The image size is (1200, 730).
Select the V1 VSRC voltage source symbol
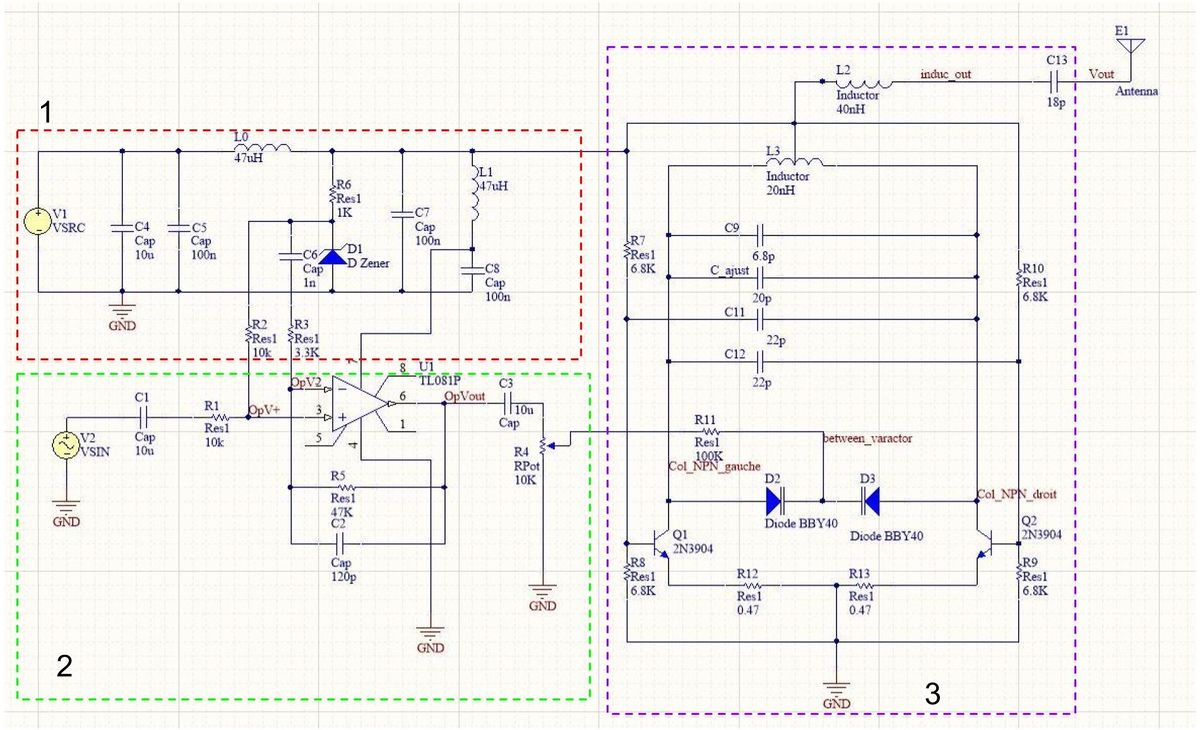pos(37,222)
